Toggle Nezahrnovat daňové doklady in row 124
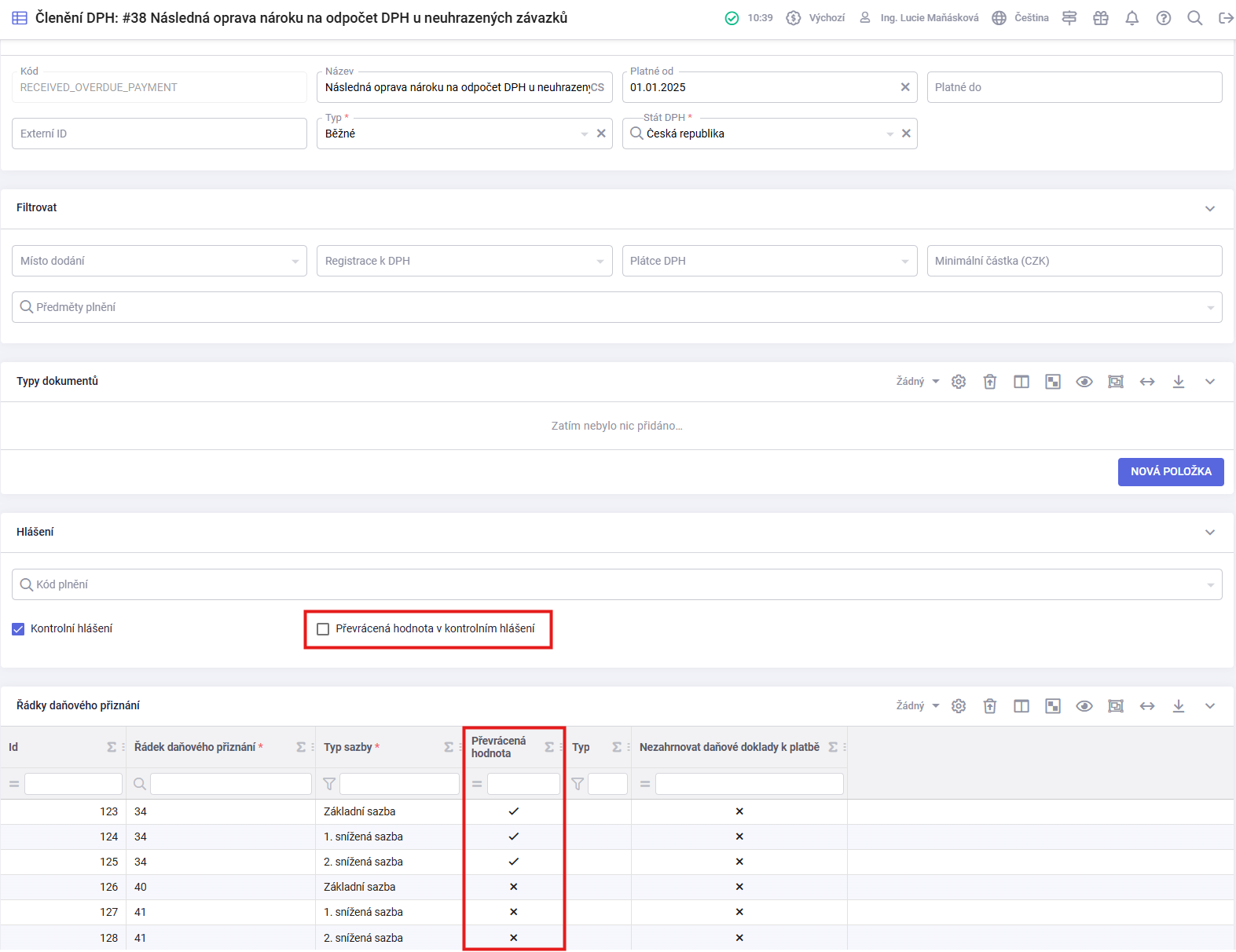1236x952 pixels. (739, 837)
